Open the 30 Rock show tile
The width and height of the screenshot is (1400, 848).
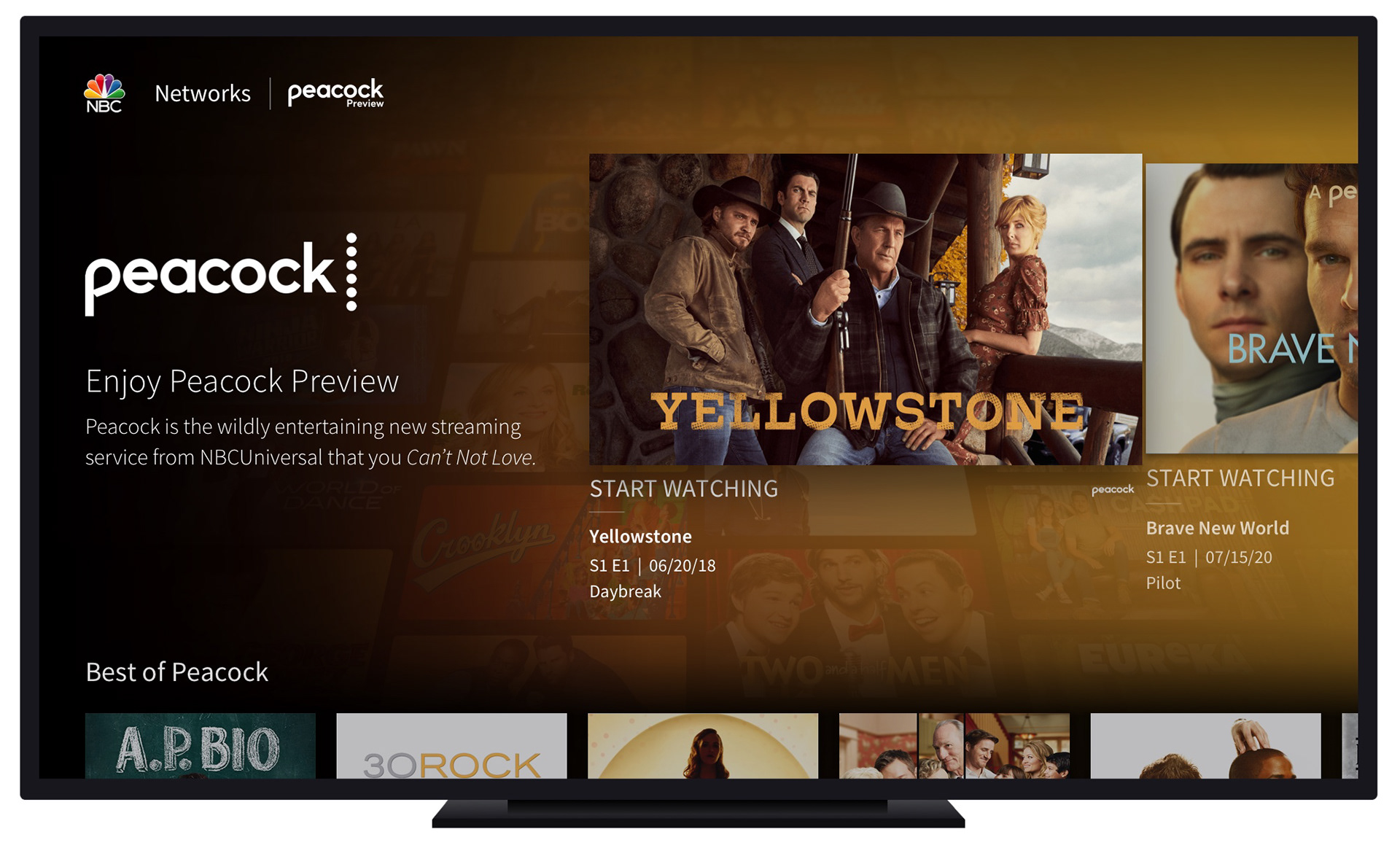click(451, 745)
